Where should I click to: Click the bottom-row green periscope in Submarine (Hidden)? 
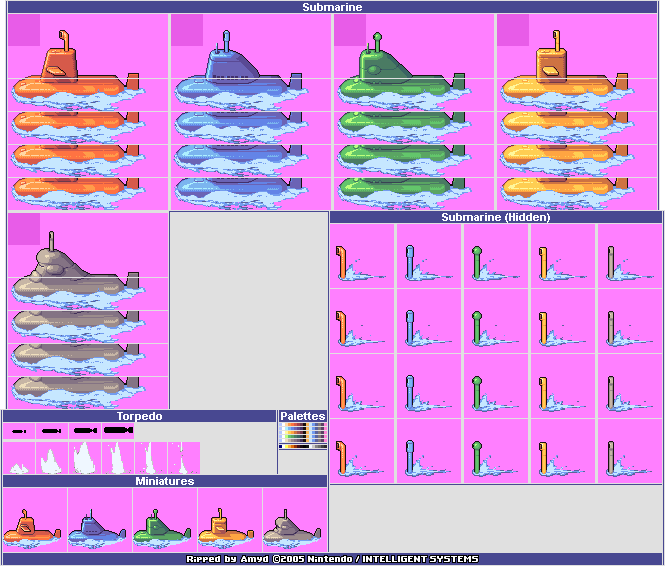point(495,458)
